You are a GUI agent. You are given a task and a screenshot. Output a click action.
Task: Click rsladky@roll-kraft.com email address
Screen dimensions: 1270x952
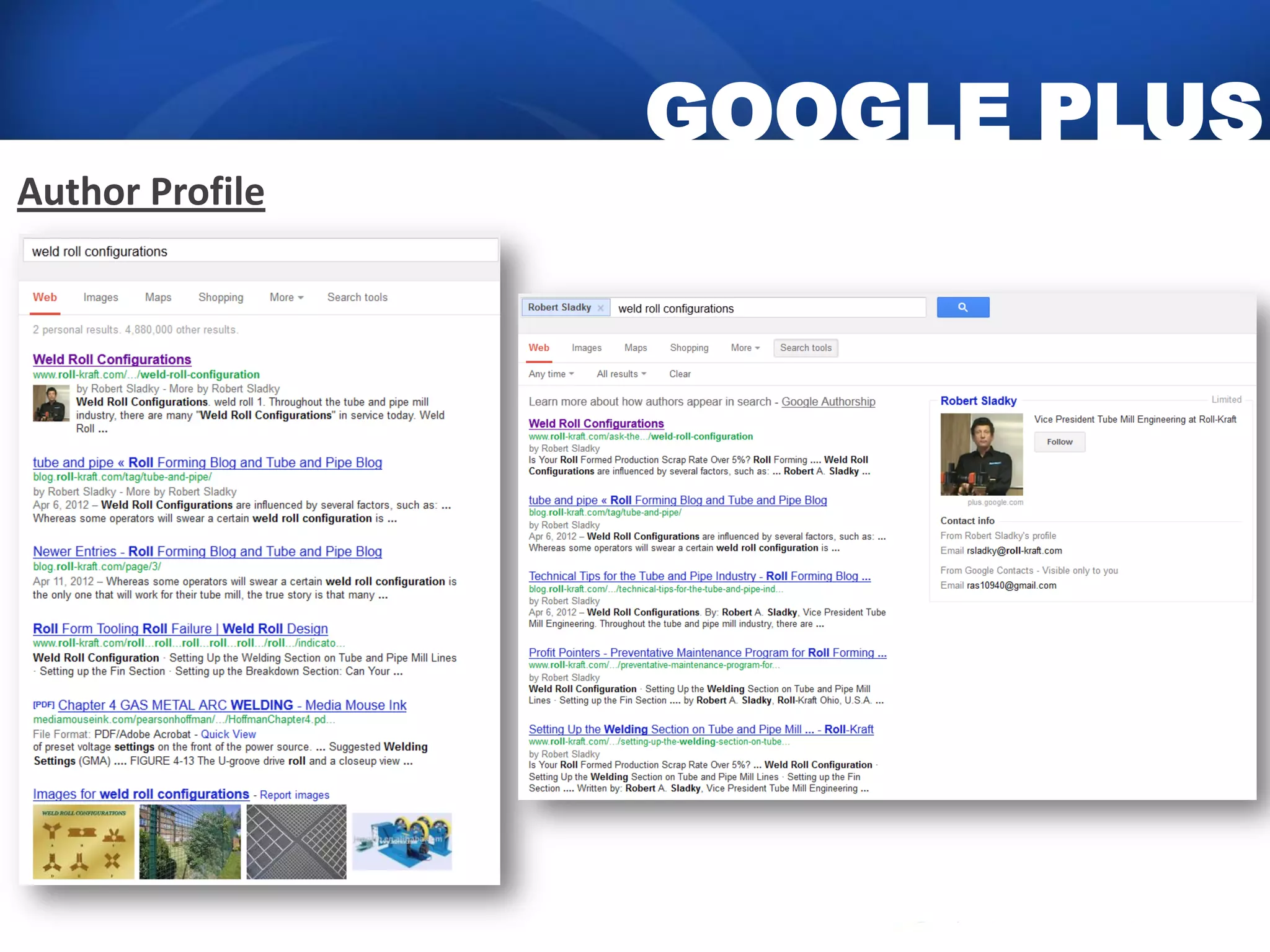(x=1014, y=550)
